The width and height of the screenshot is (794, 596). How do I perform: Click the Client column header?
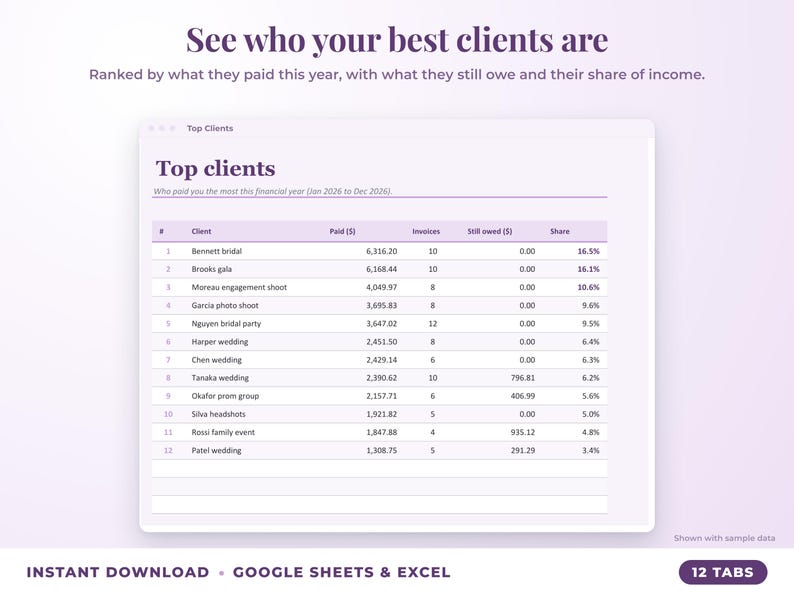click(x=201, y=231)
